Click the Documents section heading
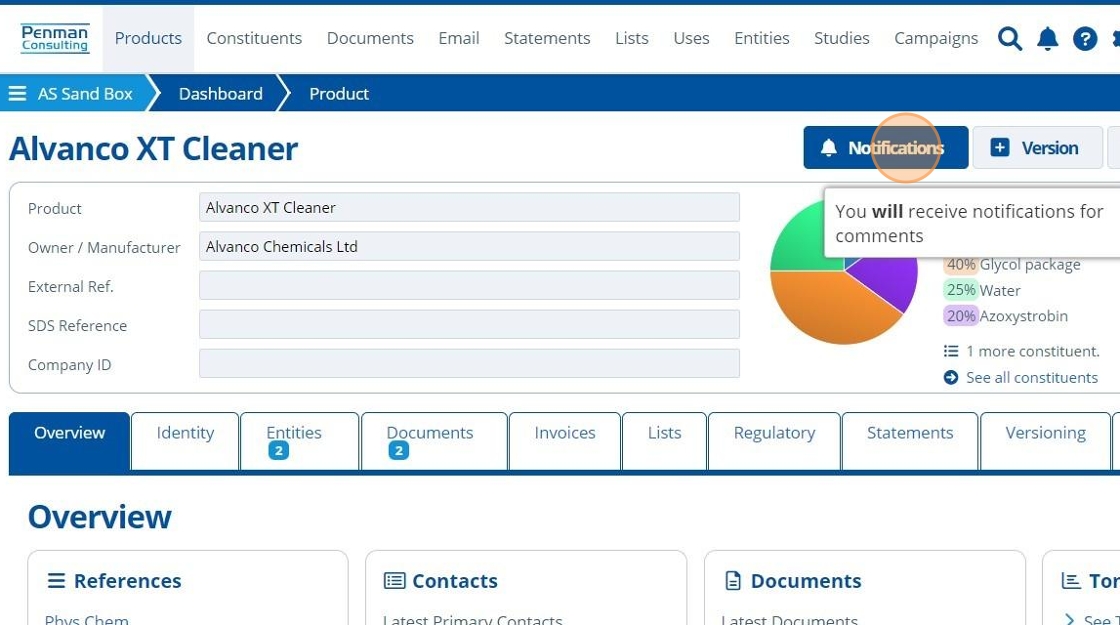This screenshot has width=1120, height=625. (806, 581)
